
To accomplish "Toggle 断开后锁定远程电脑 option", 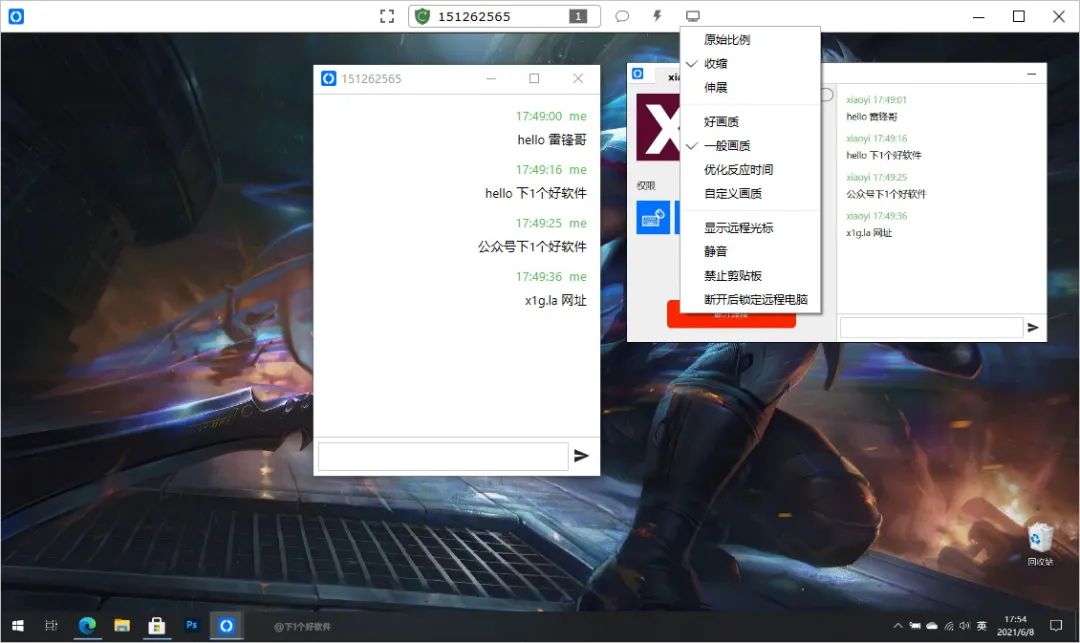I will pyautogui.click(x=750, y=299).
